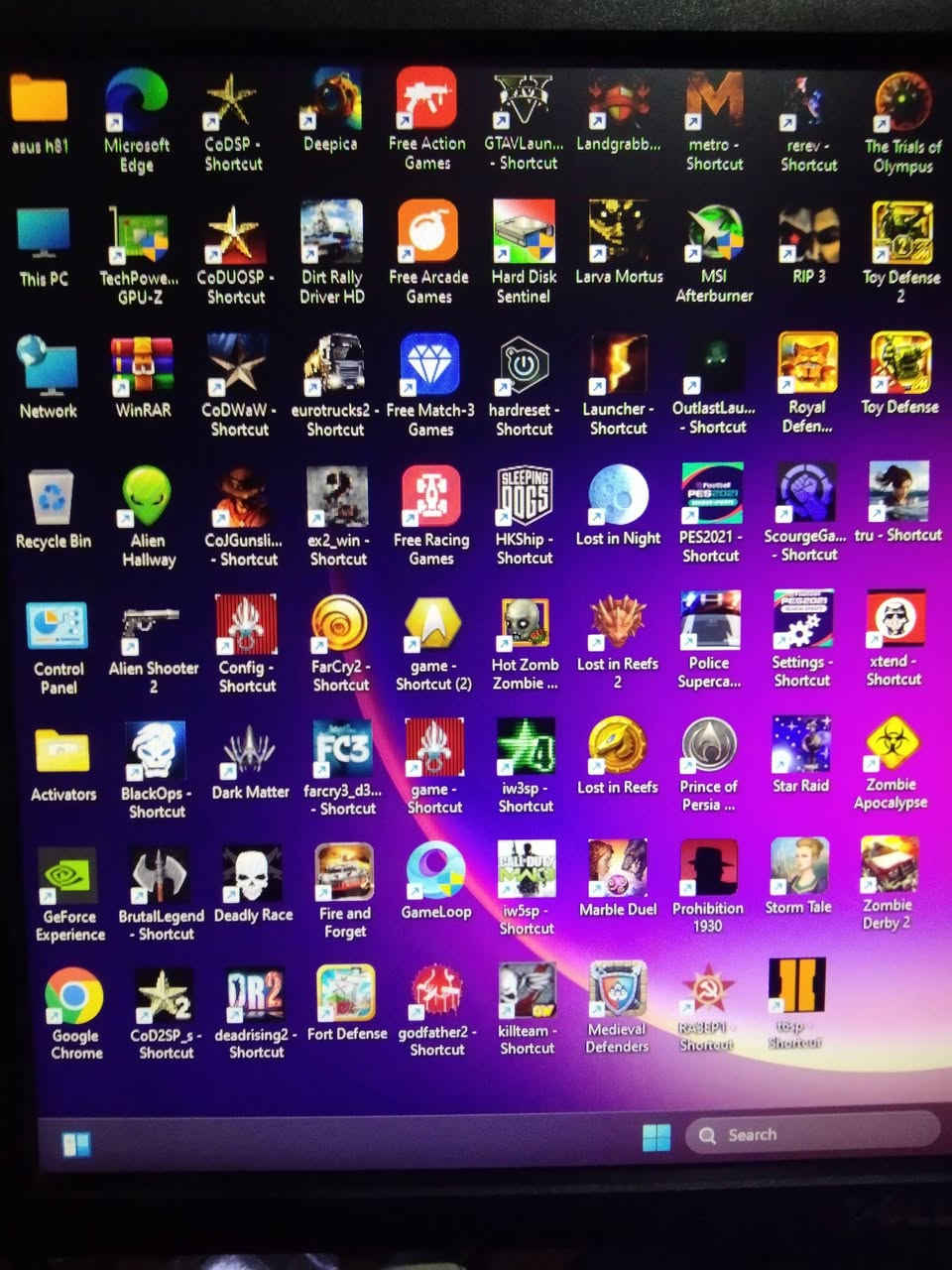952x1270 pixels.
Task: Open the Activators folder
Action: coord(62,752)
